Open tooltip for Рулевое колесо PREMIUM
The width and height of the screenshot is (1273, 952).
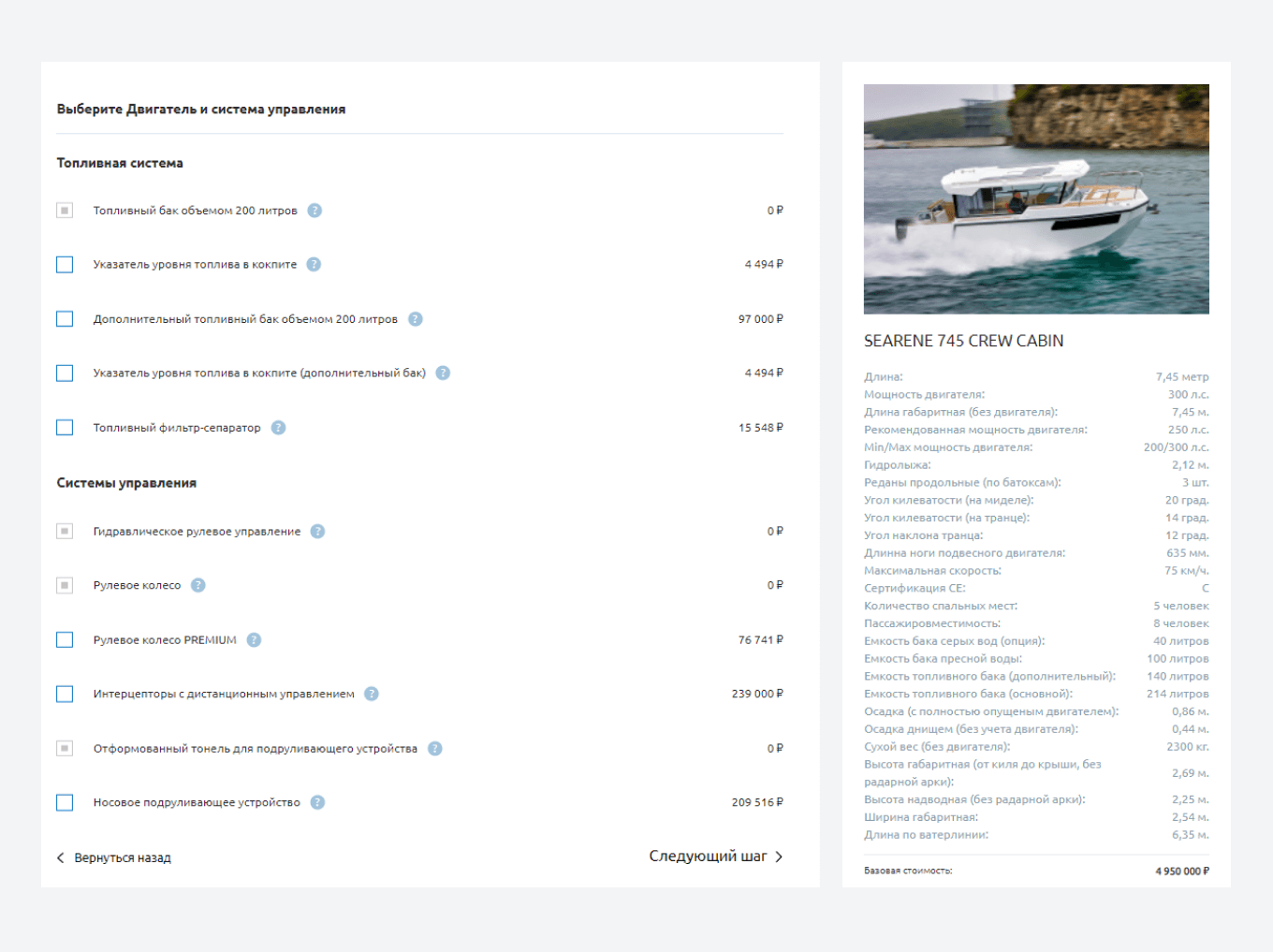[253, 639]
